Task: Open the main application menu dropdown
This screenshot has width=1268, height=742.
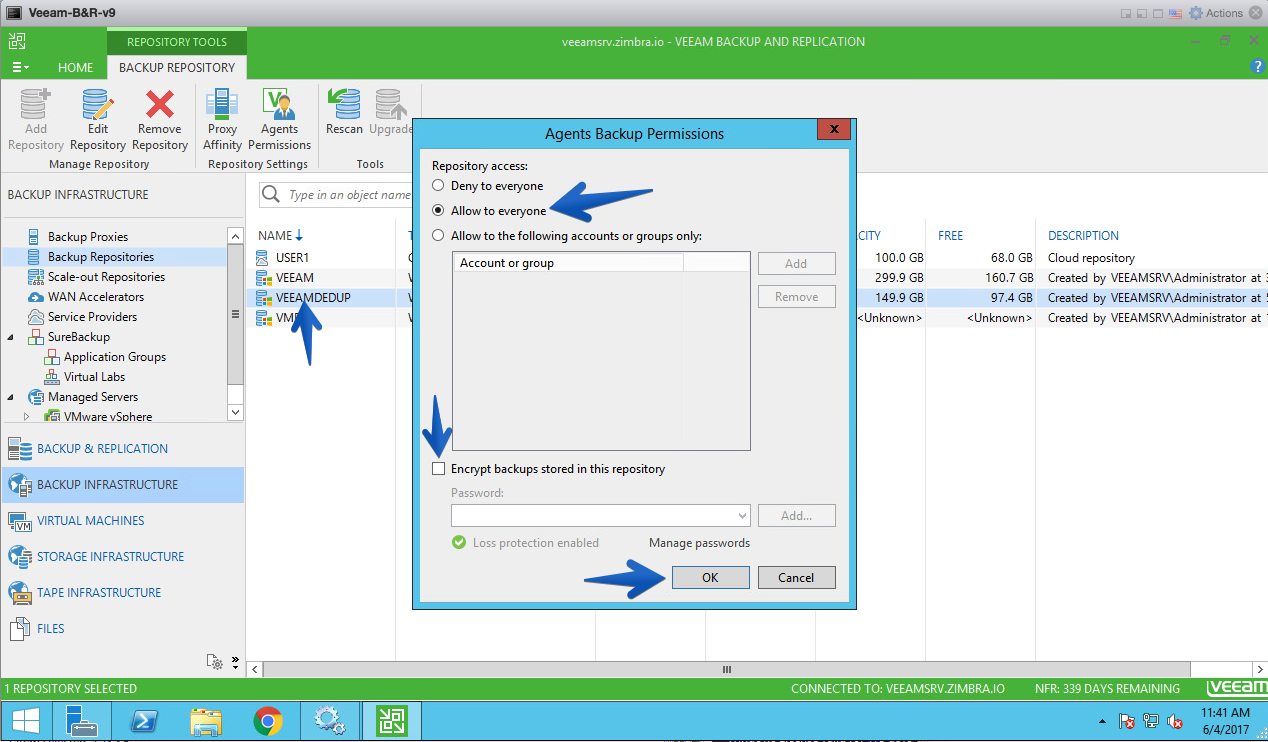Action: (19, 67)
